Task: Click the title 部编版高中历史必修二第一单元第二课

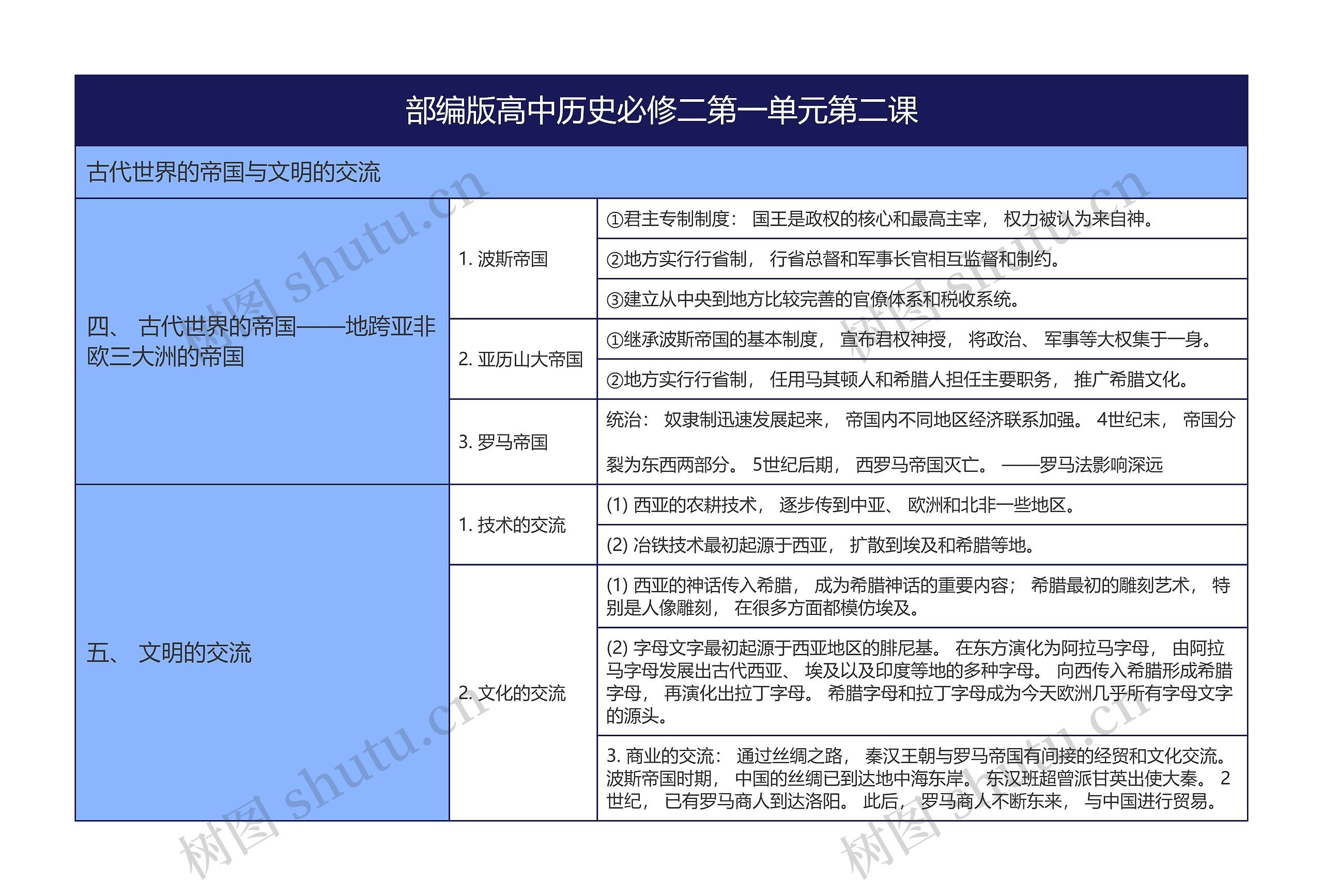Action: tap(661, 111)
